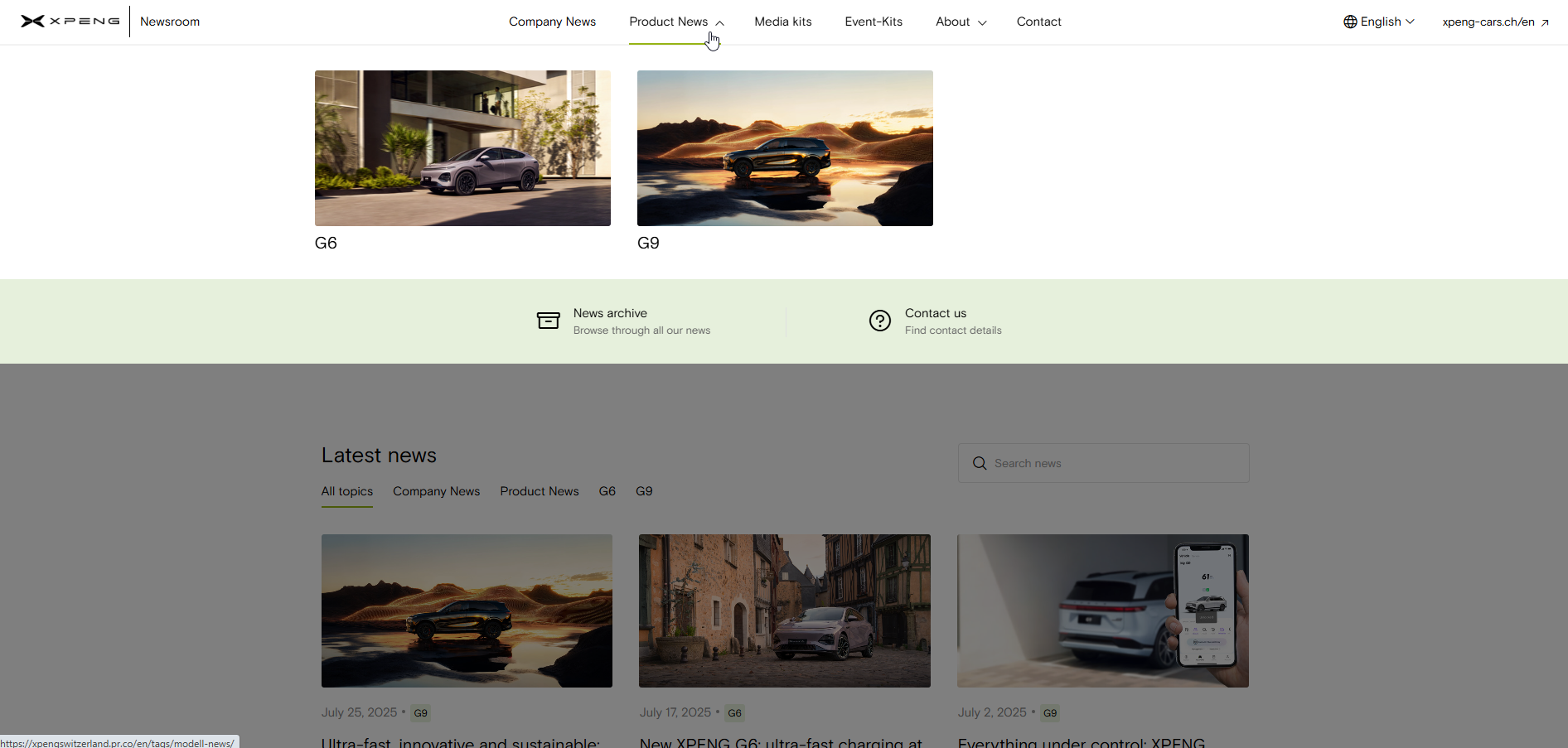Screen dimensions: 1568x748
Task: Open the G6 model thumbnail image
Action: (462, 148)
